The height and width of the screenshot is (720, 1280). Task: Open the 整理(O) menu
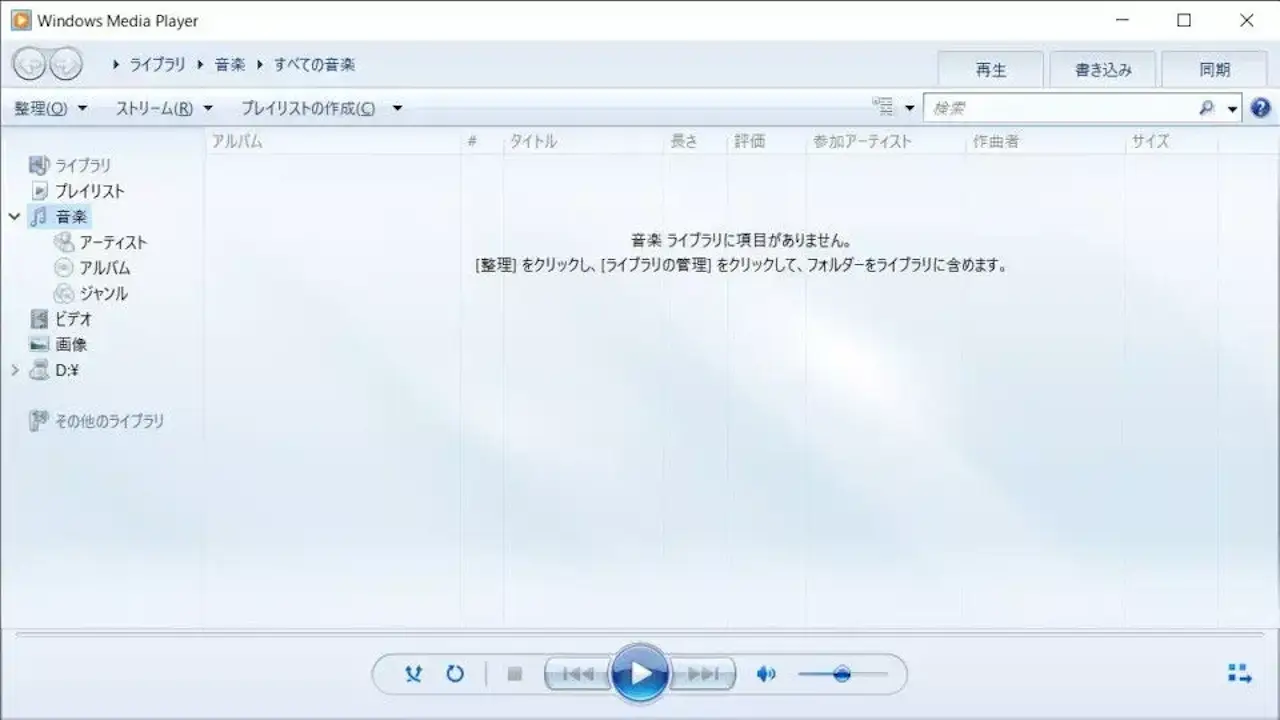click(51, 108)
